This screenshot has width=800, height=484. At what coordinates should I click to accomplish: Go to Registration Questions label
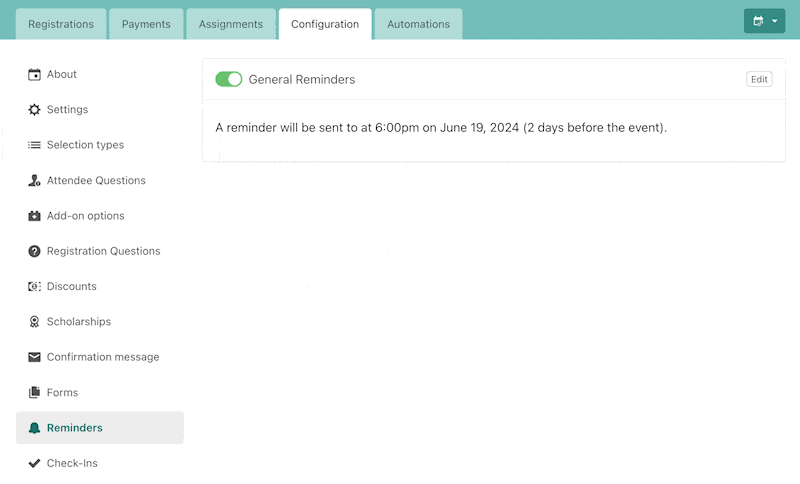tap(104, 251)
